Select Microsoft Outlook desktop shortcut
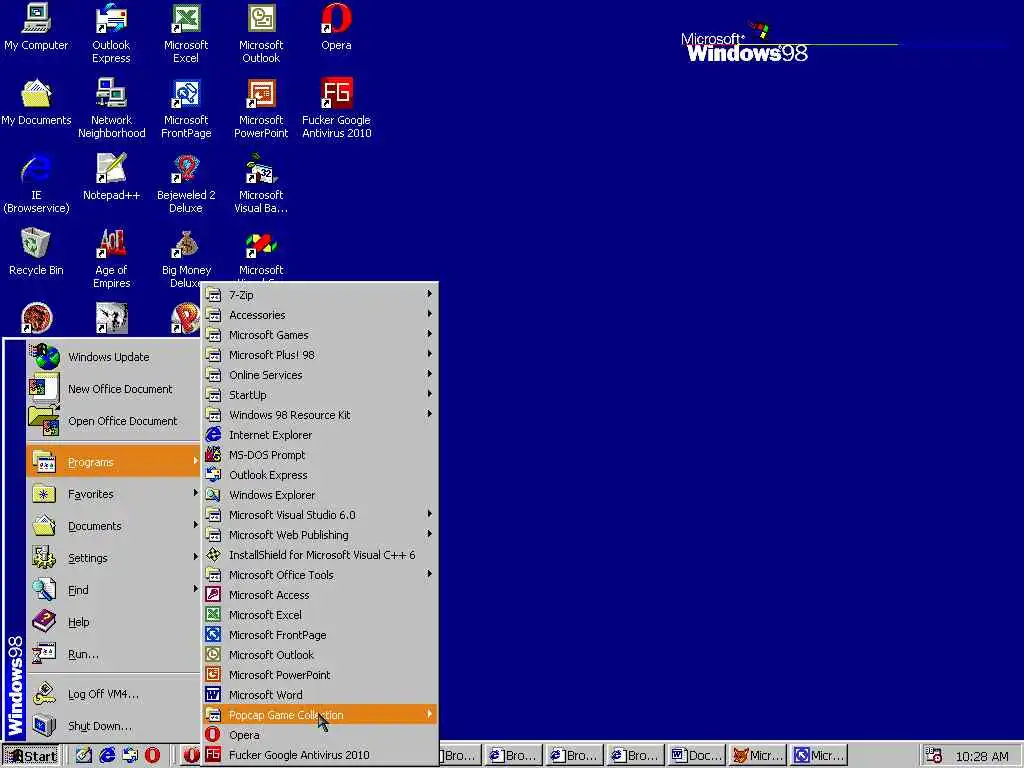Image resolution: width=1024 pixels, height=768 pixels. coord(261,33)
